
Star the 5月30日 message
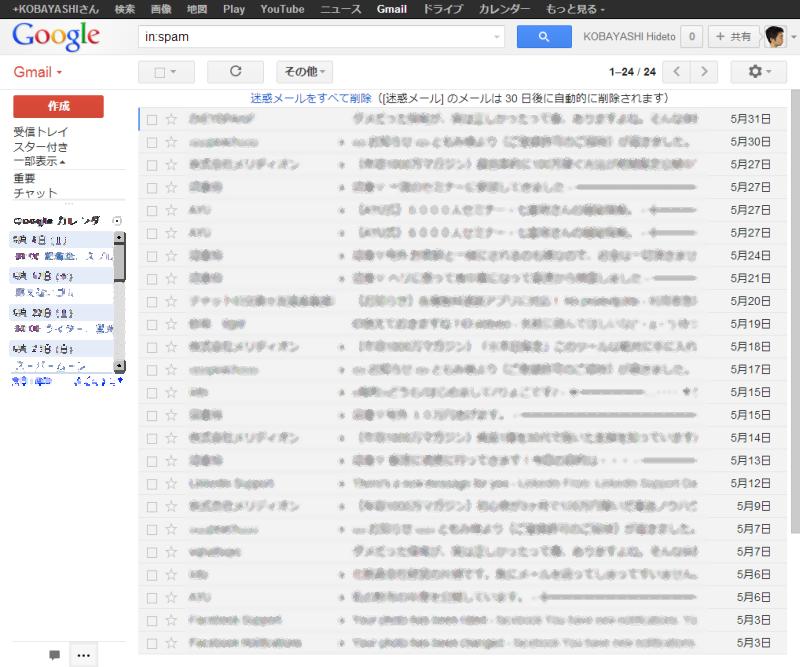[x=171, y=142]
